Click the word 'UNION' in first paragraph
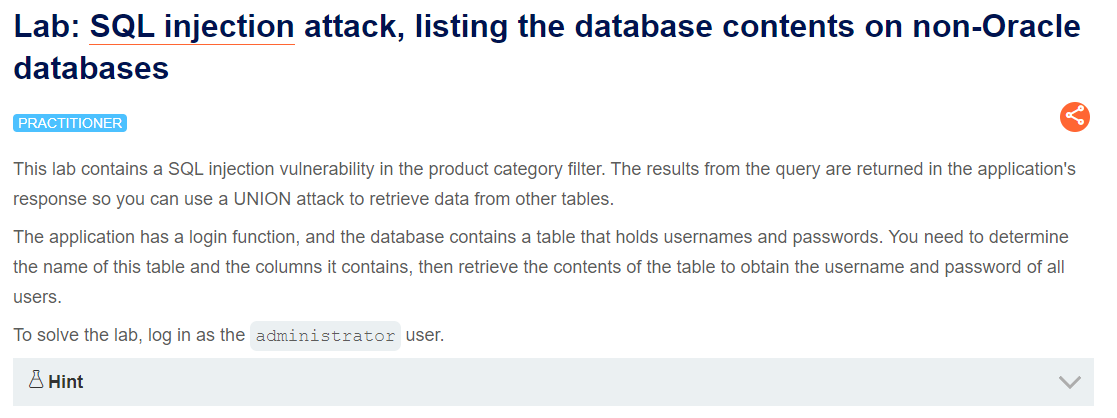Screen dimensions: 1117x418 point(263,199)
